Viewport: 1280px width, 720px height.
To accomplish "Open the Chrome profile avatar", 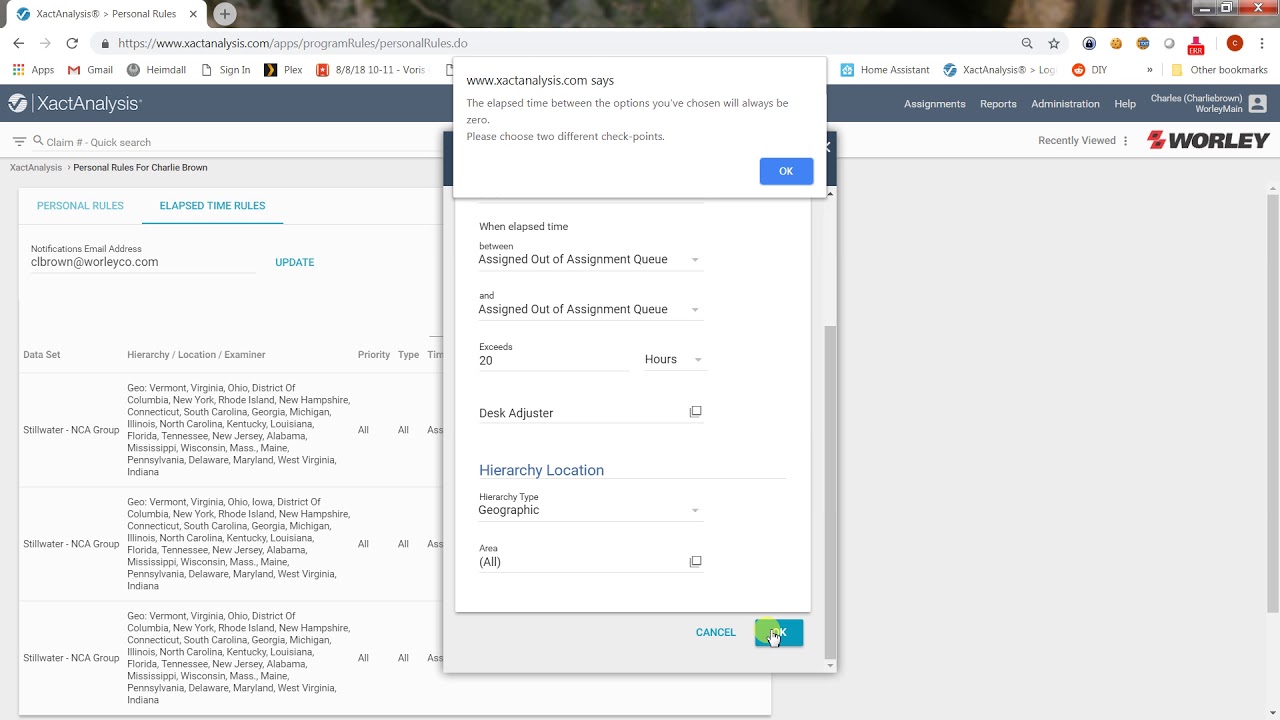I will (x=1234, y=43).
